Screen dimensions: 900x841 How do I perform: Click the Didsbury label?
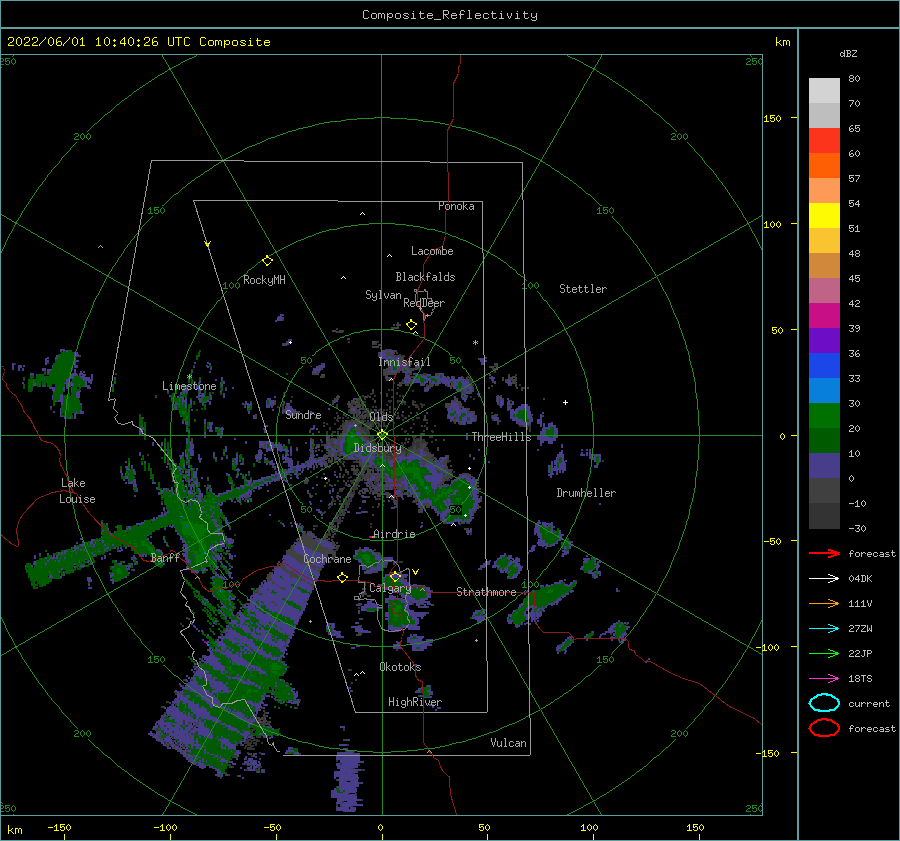click(378, 448)
